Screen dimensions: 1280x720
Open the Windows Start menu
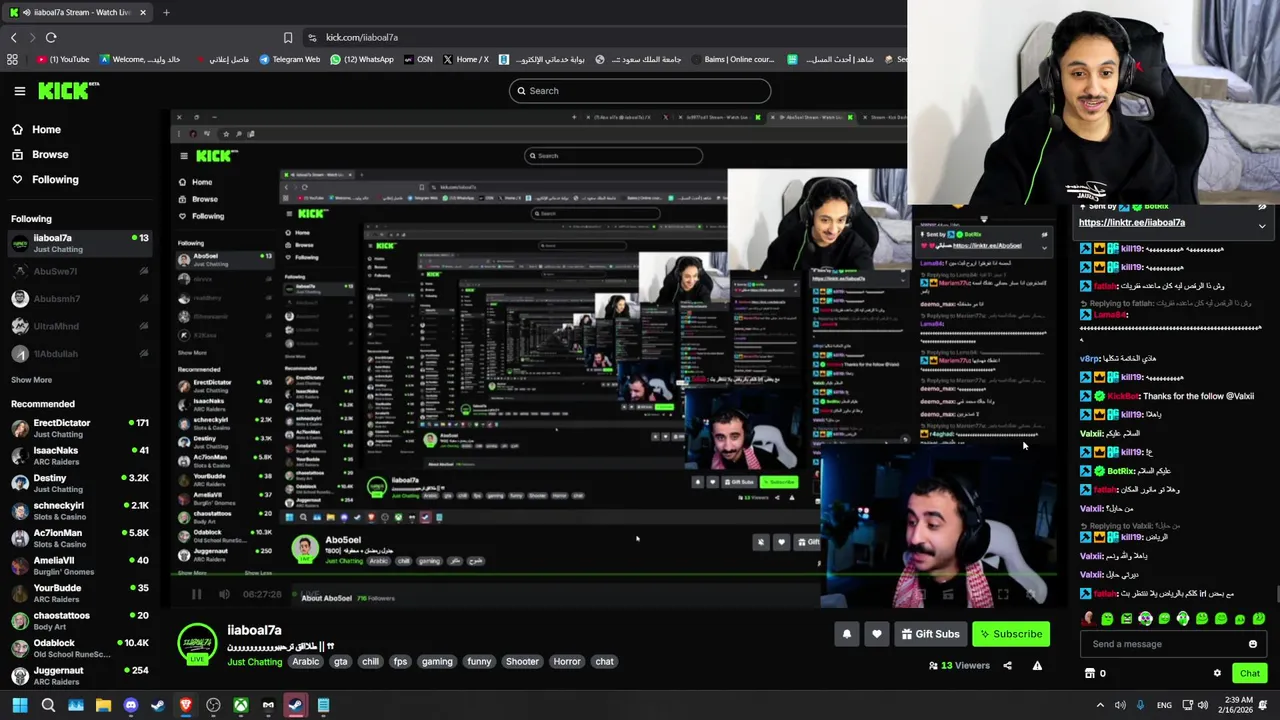[x=19, y=706]
